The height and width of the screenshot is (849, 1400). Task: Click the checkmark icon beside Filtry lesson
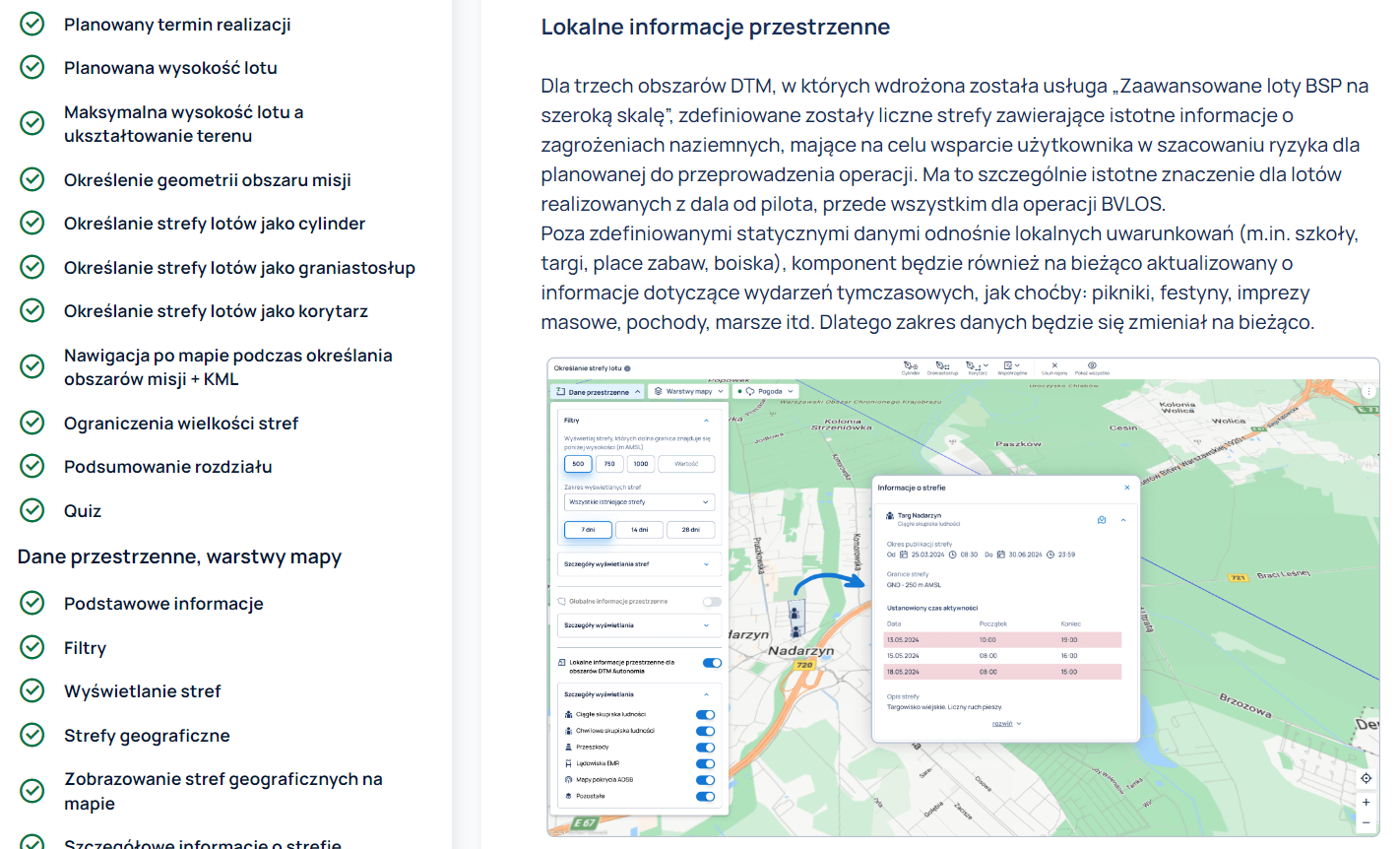(32, 647)
